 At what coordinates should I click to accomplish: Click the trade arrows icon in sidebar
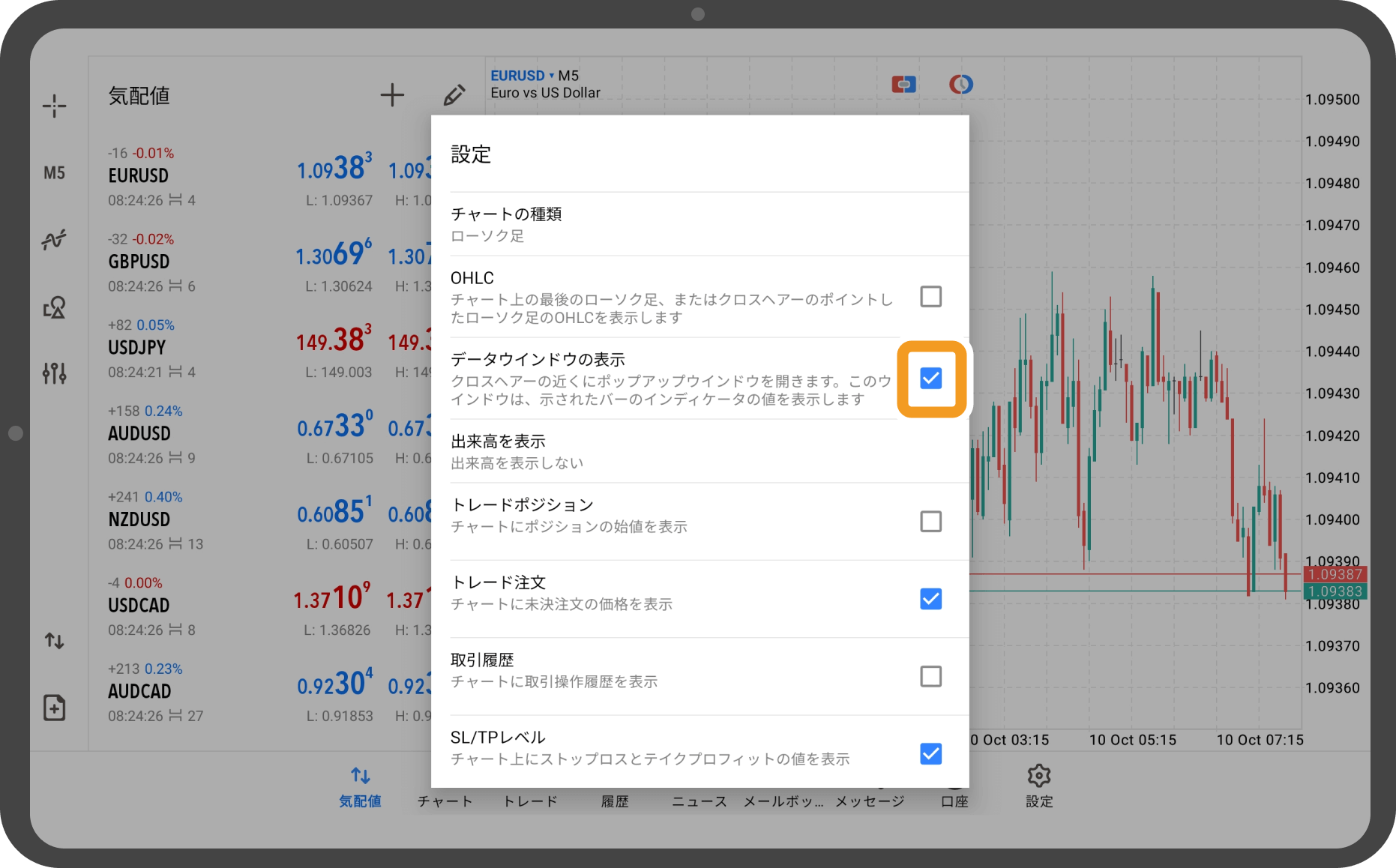[x=54, y=641]
